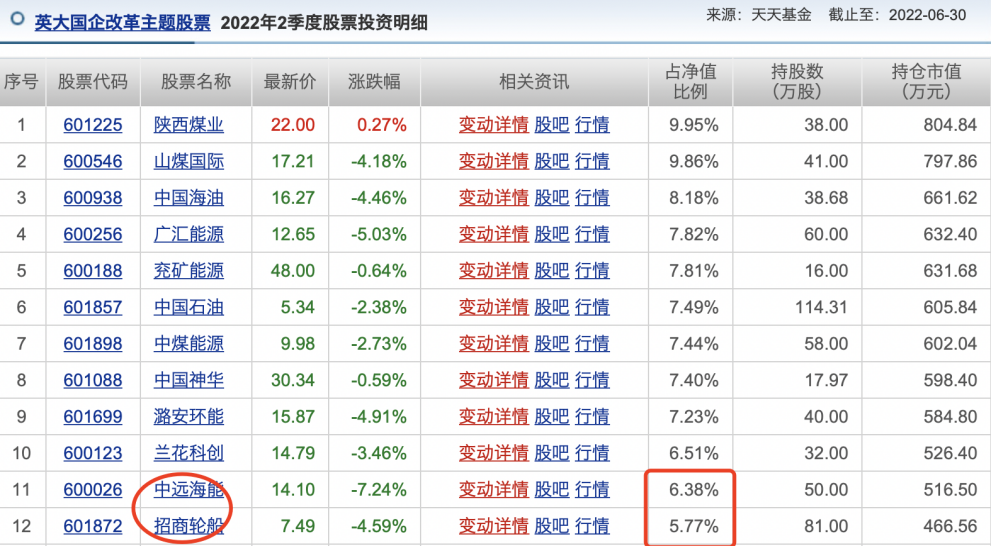Open the 招商轮船 stock name link
Viewport: 991px width, 546px height.
tap(188, 526)
